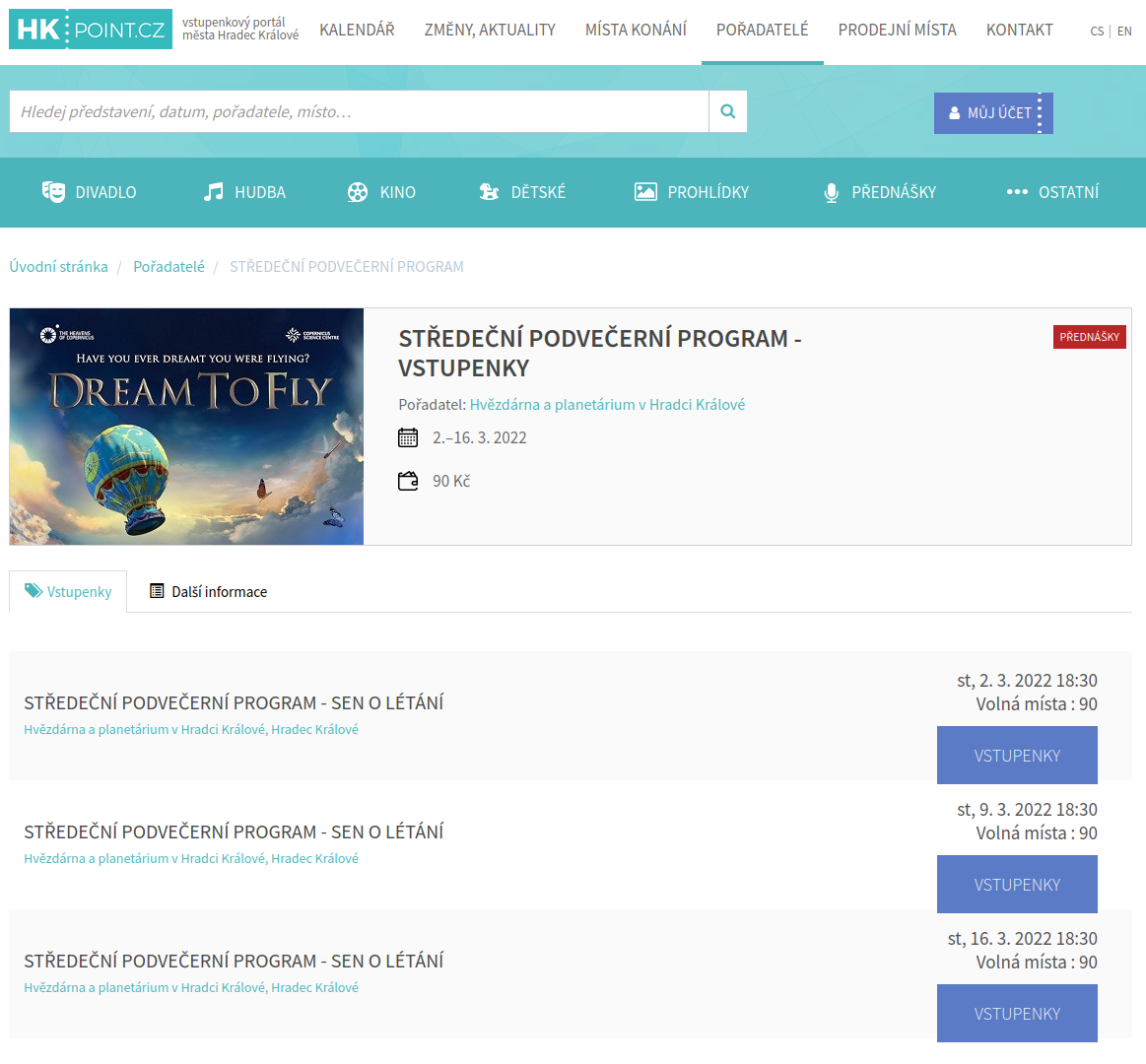Buy Vstupenky for the 9. 3. 2022 show
Viewport: 1146px width, 1064px height.
click(x=1017, y=885)
